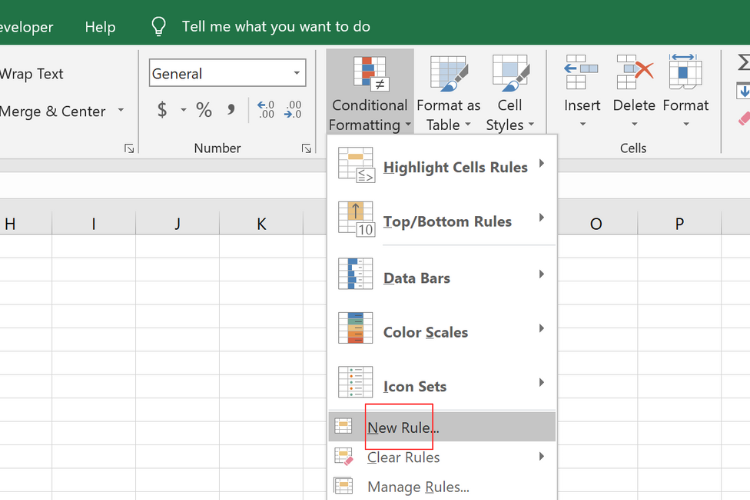
Task: Open the Format cells dropdown arrow
Action: (686, 124)
